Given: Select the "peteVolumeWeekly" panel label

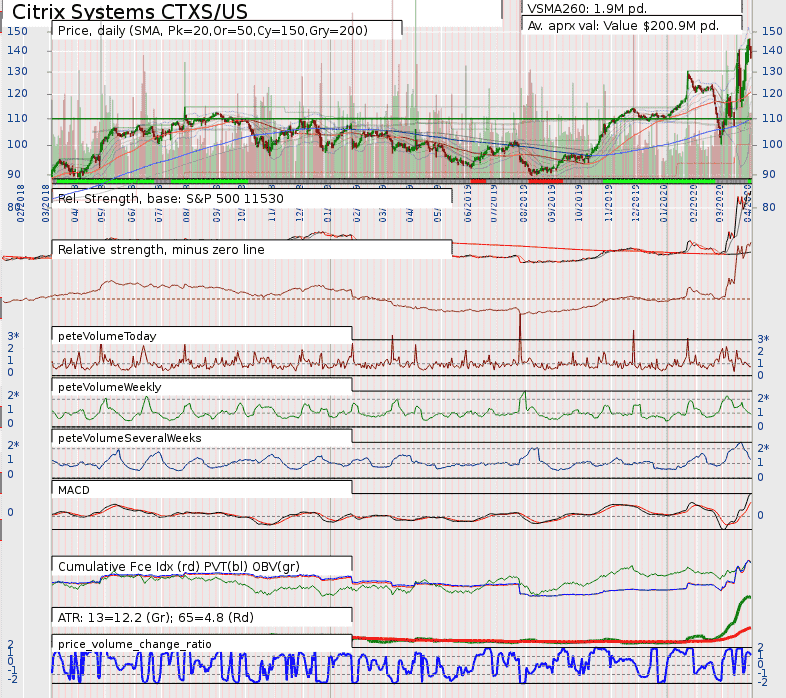Looking at the screenshot, I should (110, 387).
